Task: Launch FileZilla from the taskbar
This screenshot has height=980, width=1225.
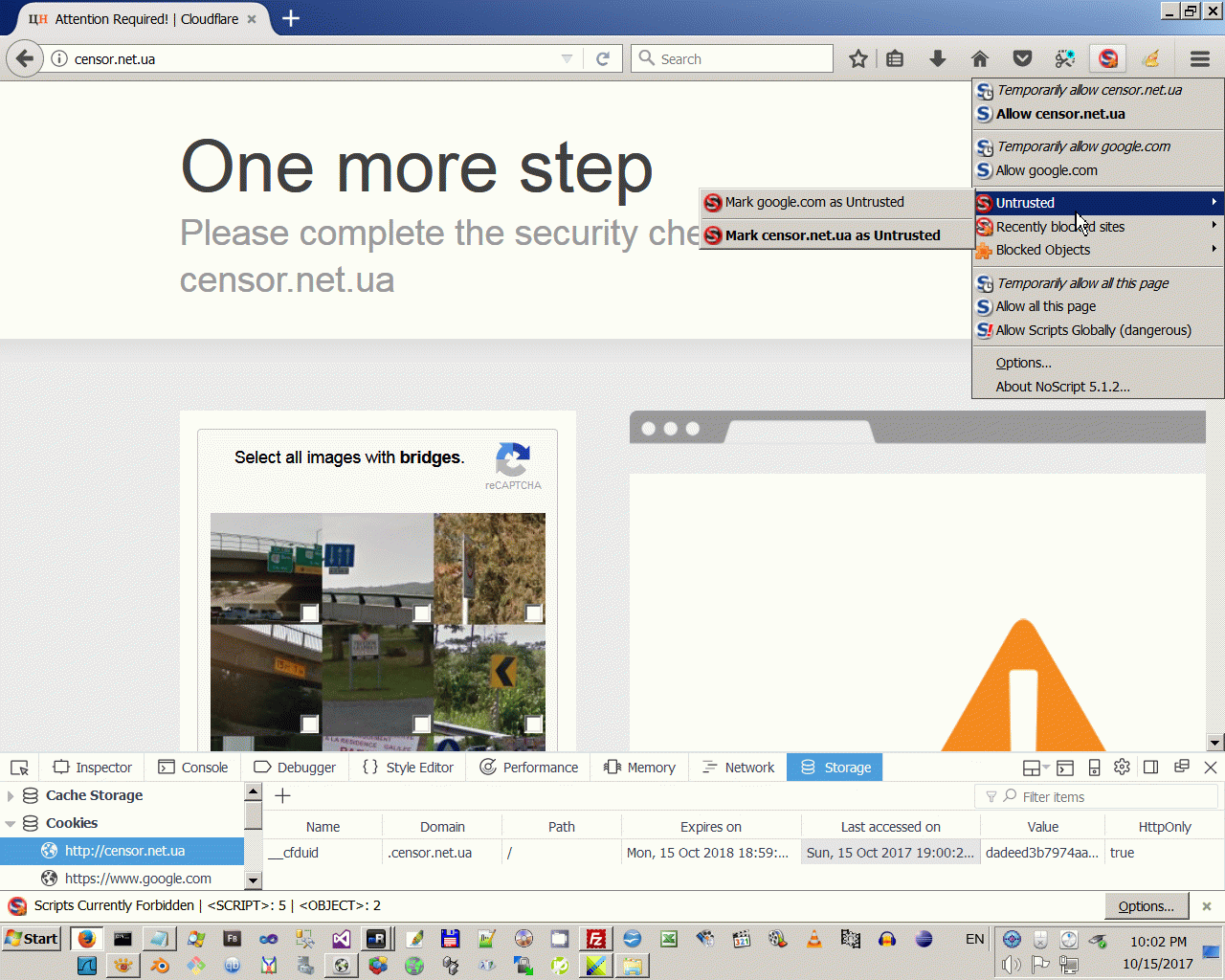Action: (x=596, y=939)
